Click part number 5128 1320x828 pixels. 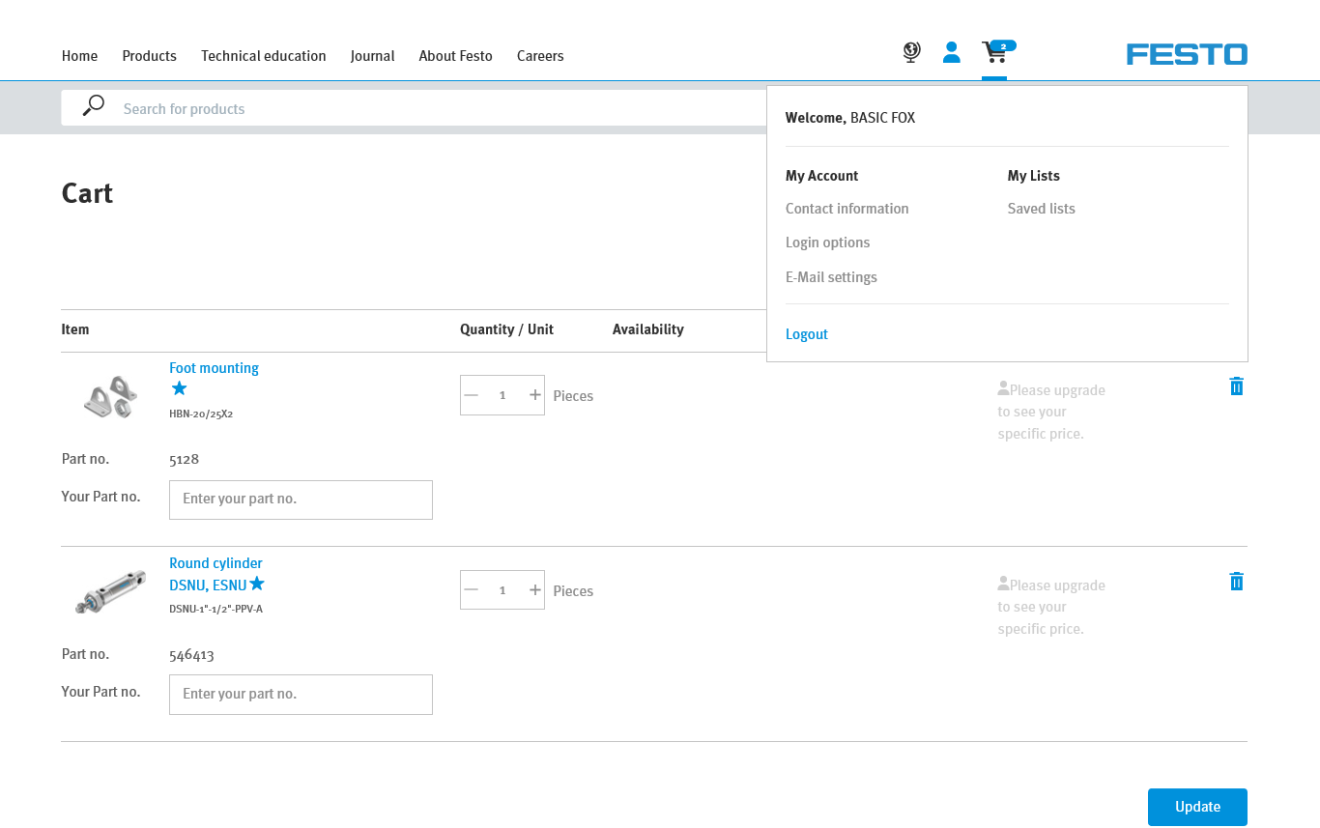pos(184,459)
